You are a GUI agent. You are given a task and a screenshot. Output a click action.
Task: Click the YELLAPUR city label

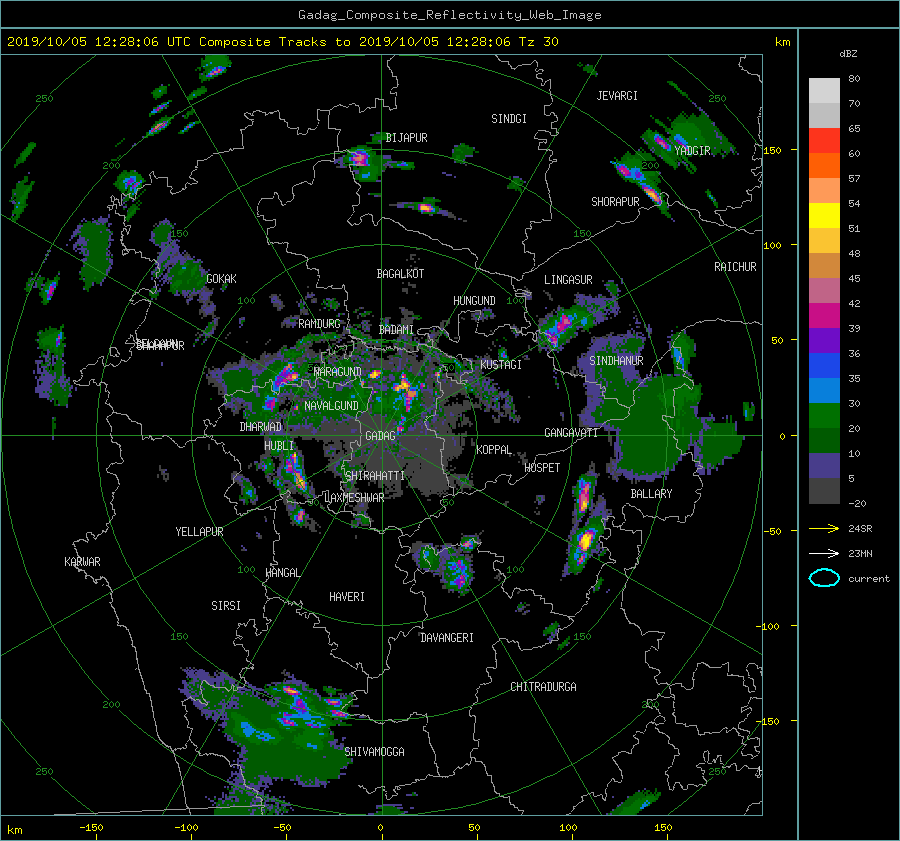(199, 532)
